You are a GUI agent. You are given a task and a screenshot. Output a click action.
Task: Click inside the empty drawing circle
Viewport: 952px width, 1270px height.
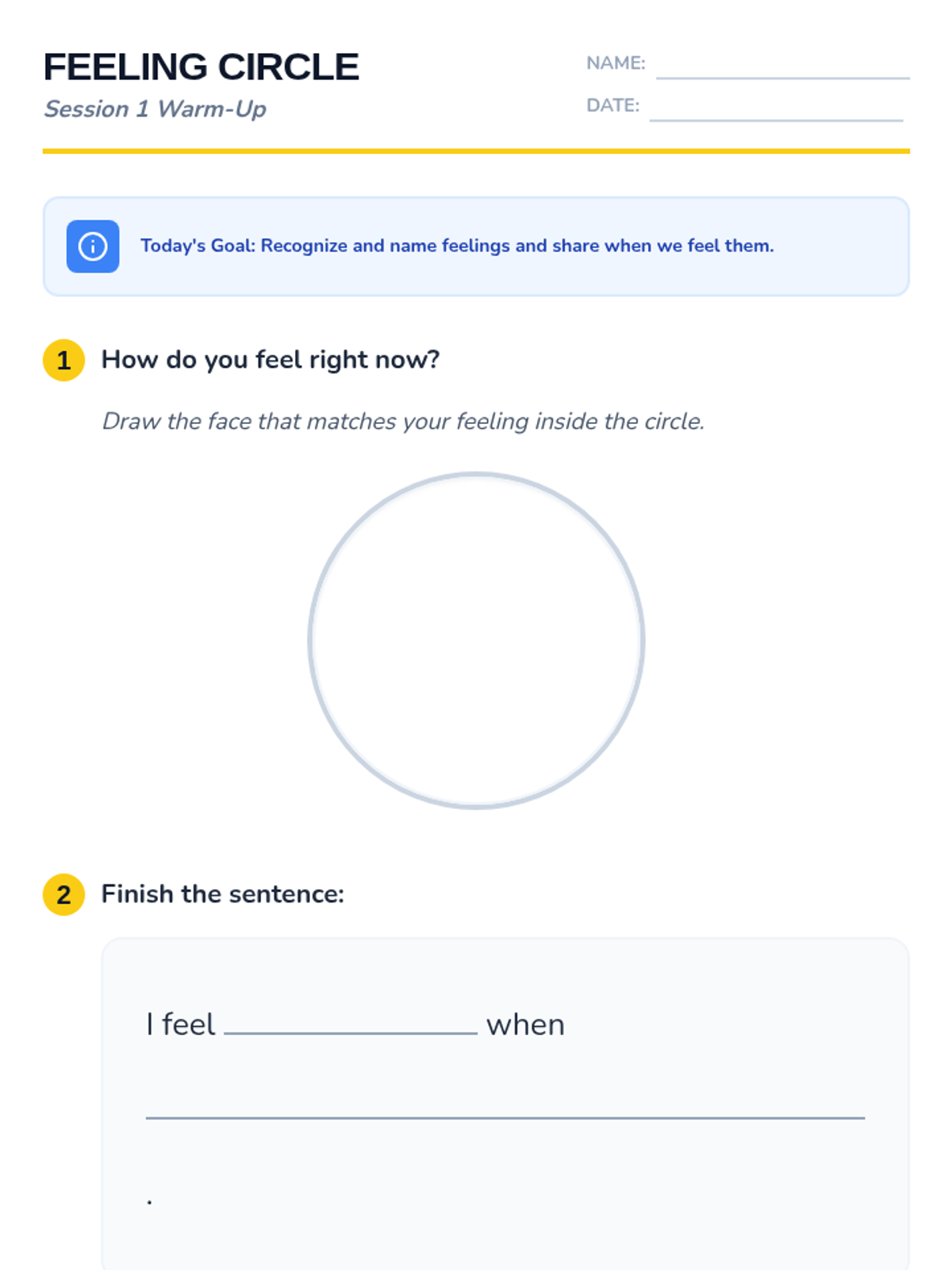point(476,641)
